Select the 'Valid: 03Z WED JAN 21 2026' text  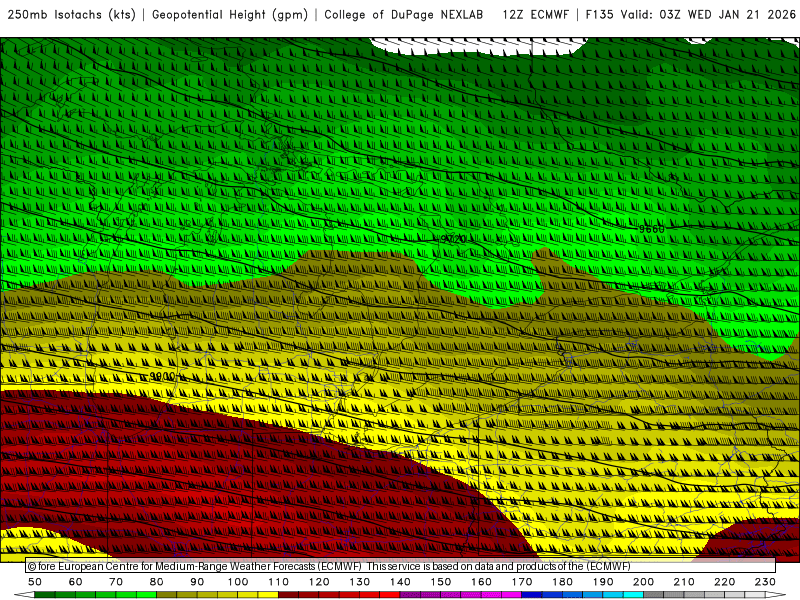click(708, 15)
